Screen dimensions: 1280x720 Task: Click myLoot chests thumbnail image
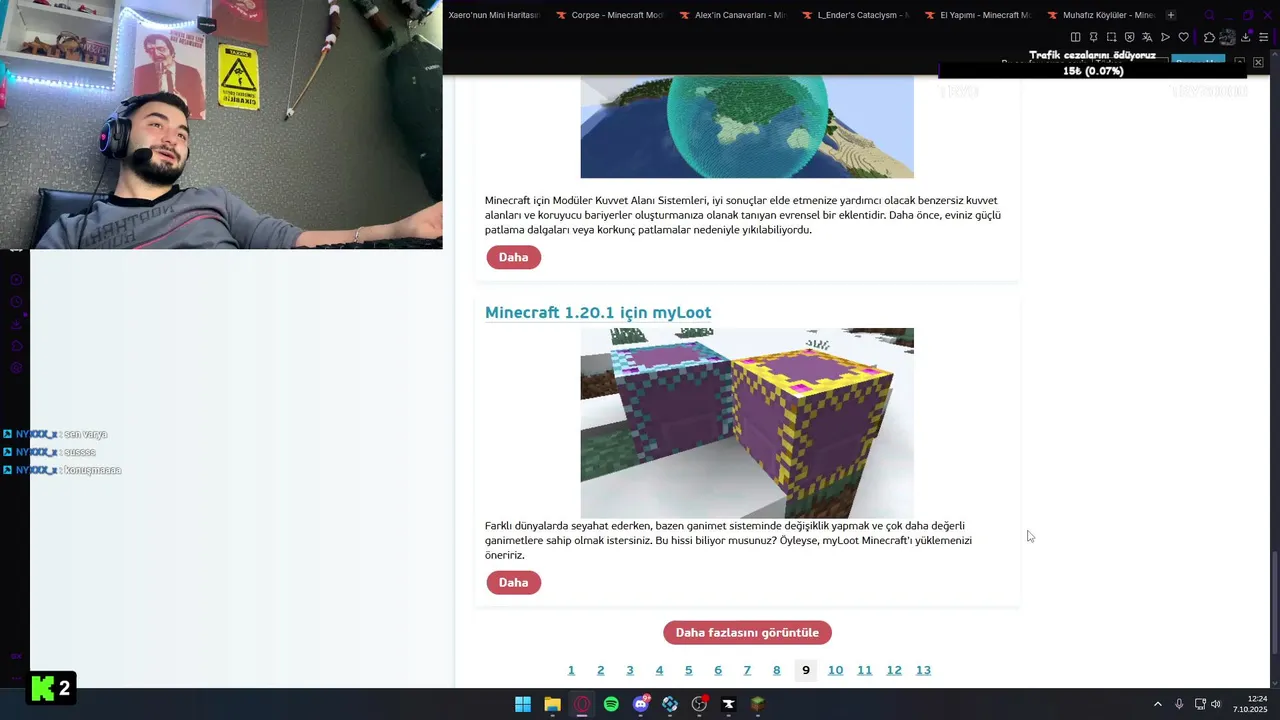click(x=747, y=423)
